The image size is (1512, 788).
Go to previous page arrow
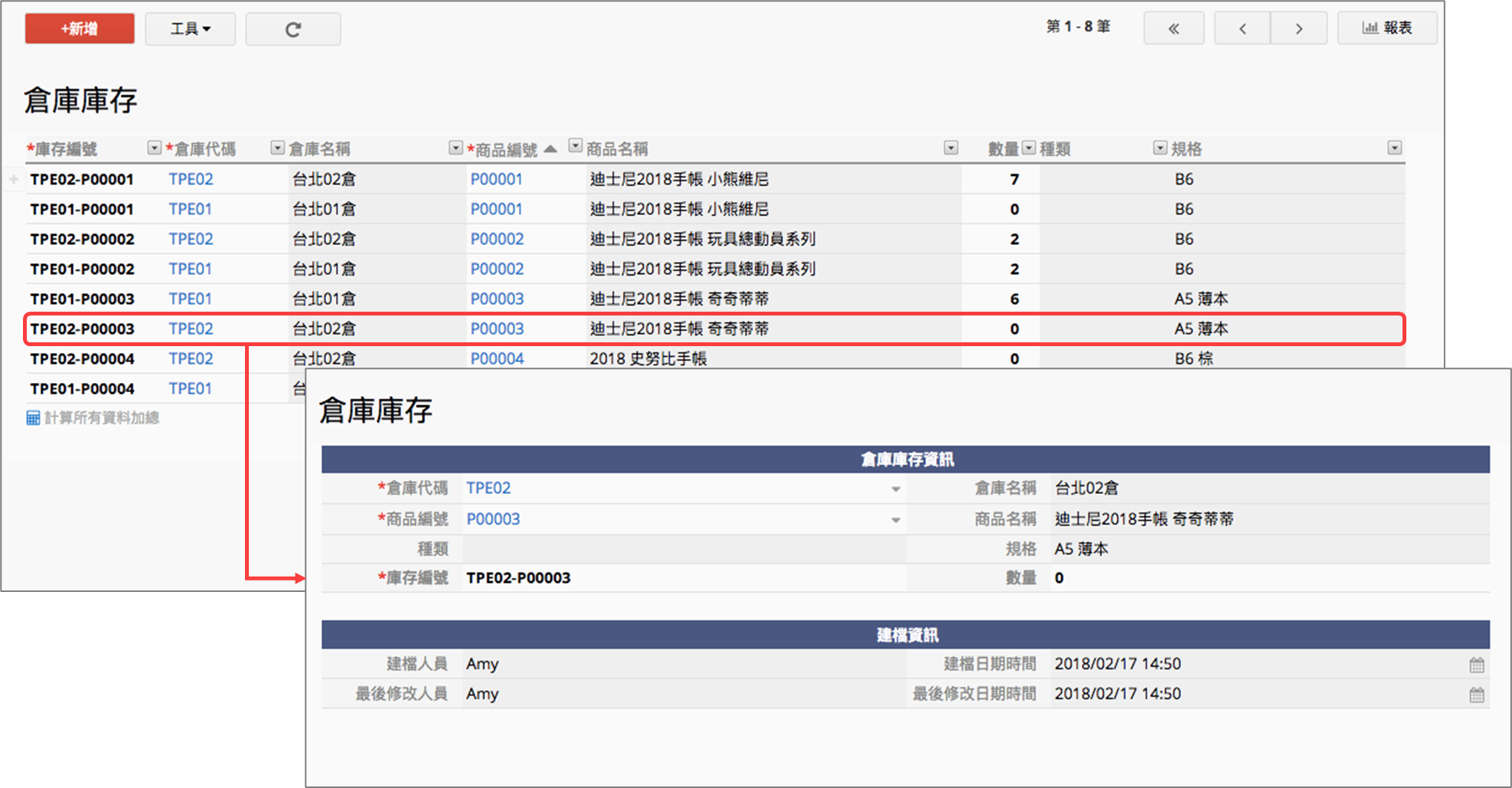pos(1242,29)
